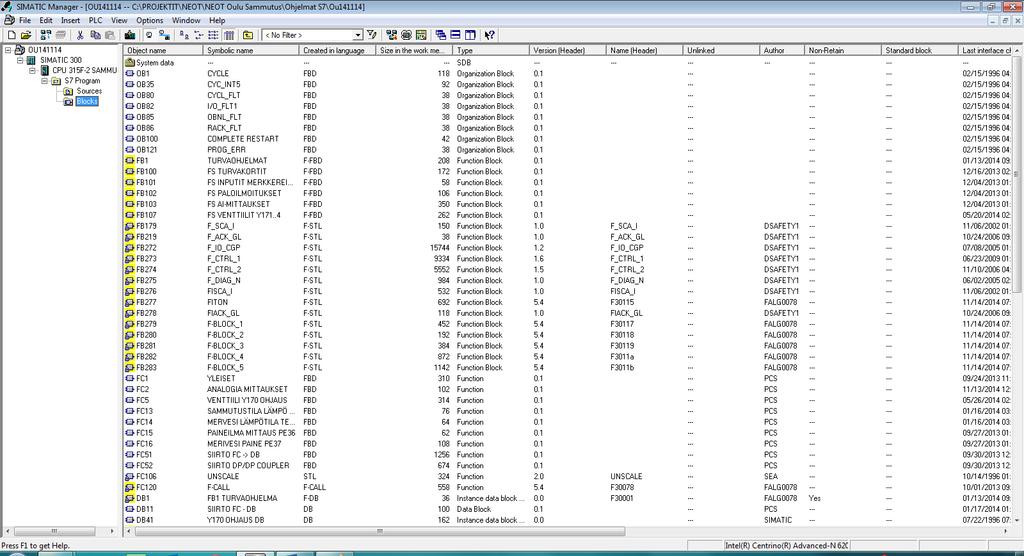The image size is (1024, 556).
Task: Open the Window menu
Action: (186, 20)
